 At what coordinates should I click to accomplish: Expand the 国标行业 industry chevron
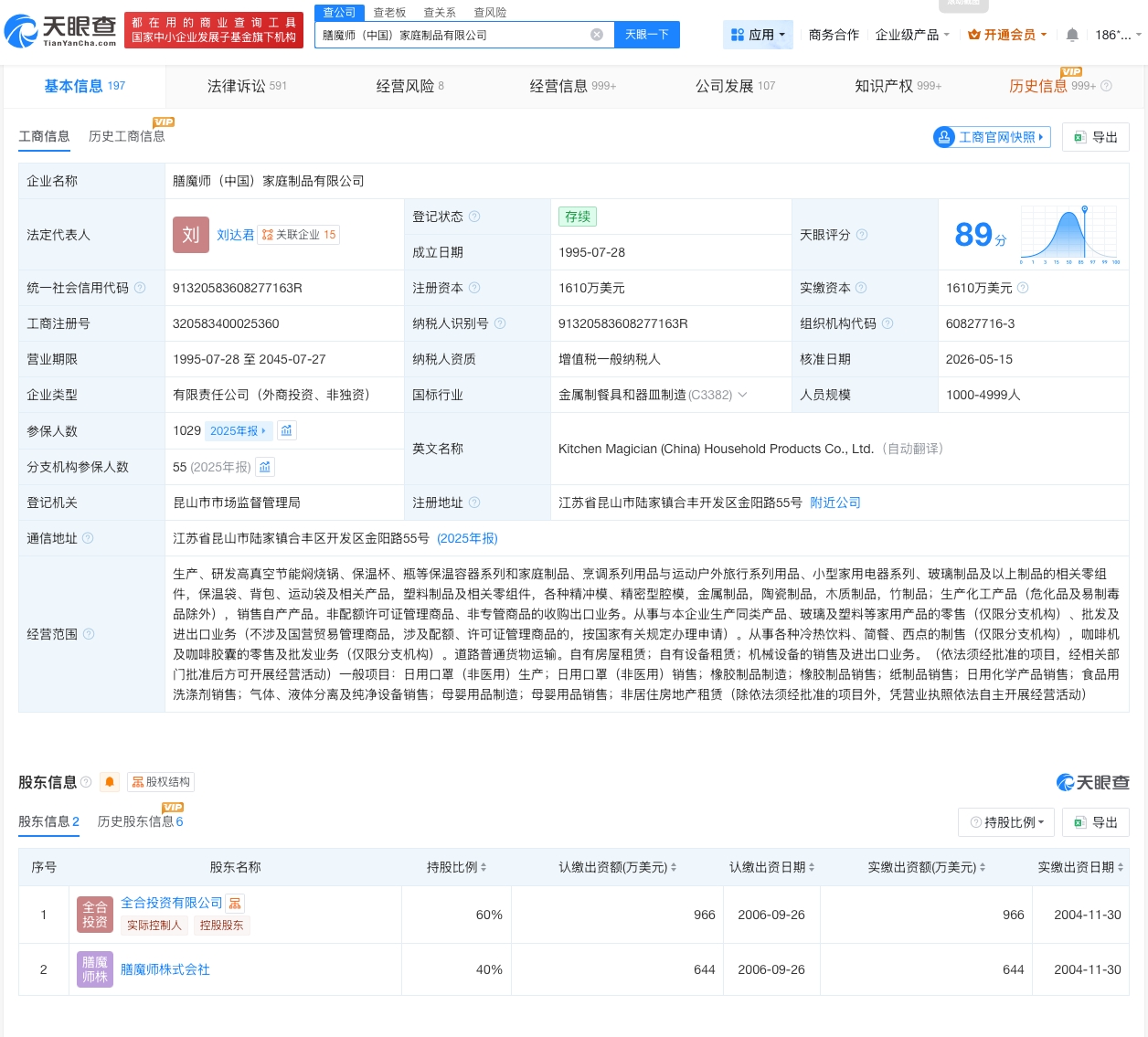(742, 395)
